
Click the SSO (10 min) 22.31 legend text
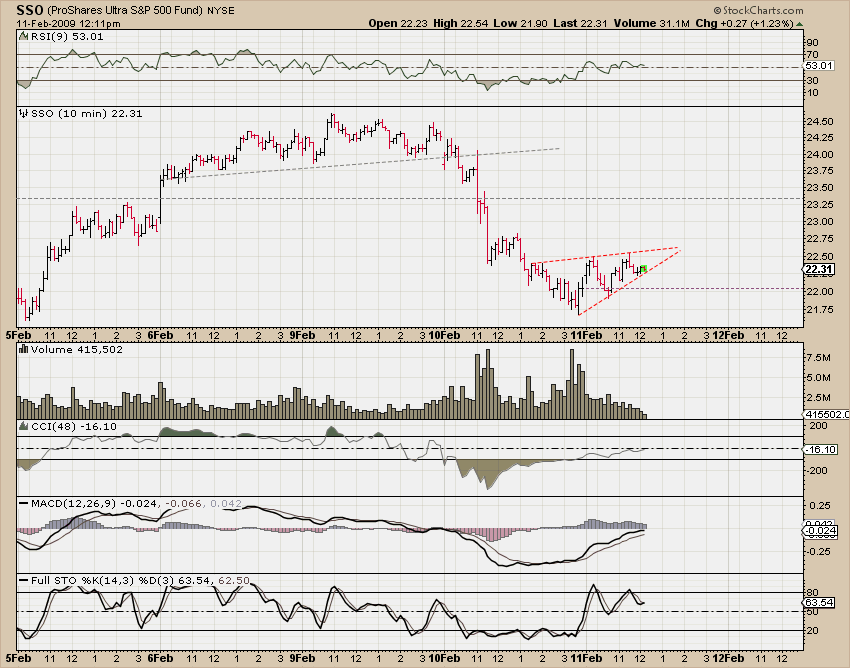click(87, 113)
